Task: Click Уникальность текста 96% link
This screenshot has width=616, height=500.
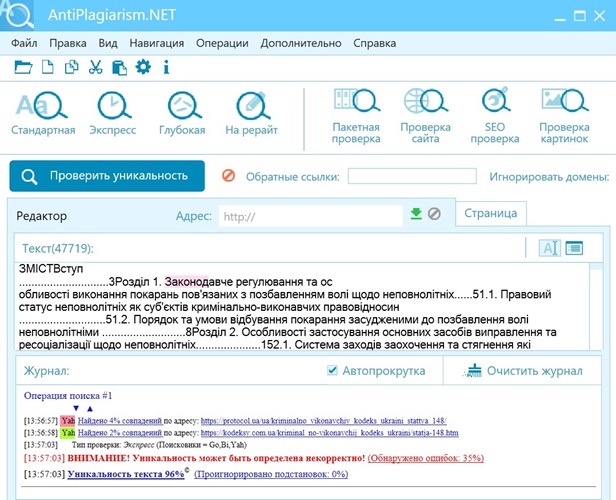Action: tap(126, 474)
